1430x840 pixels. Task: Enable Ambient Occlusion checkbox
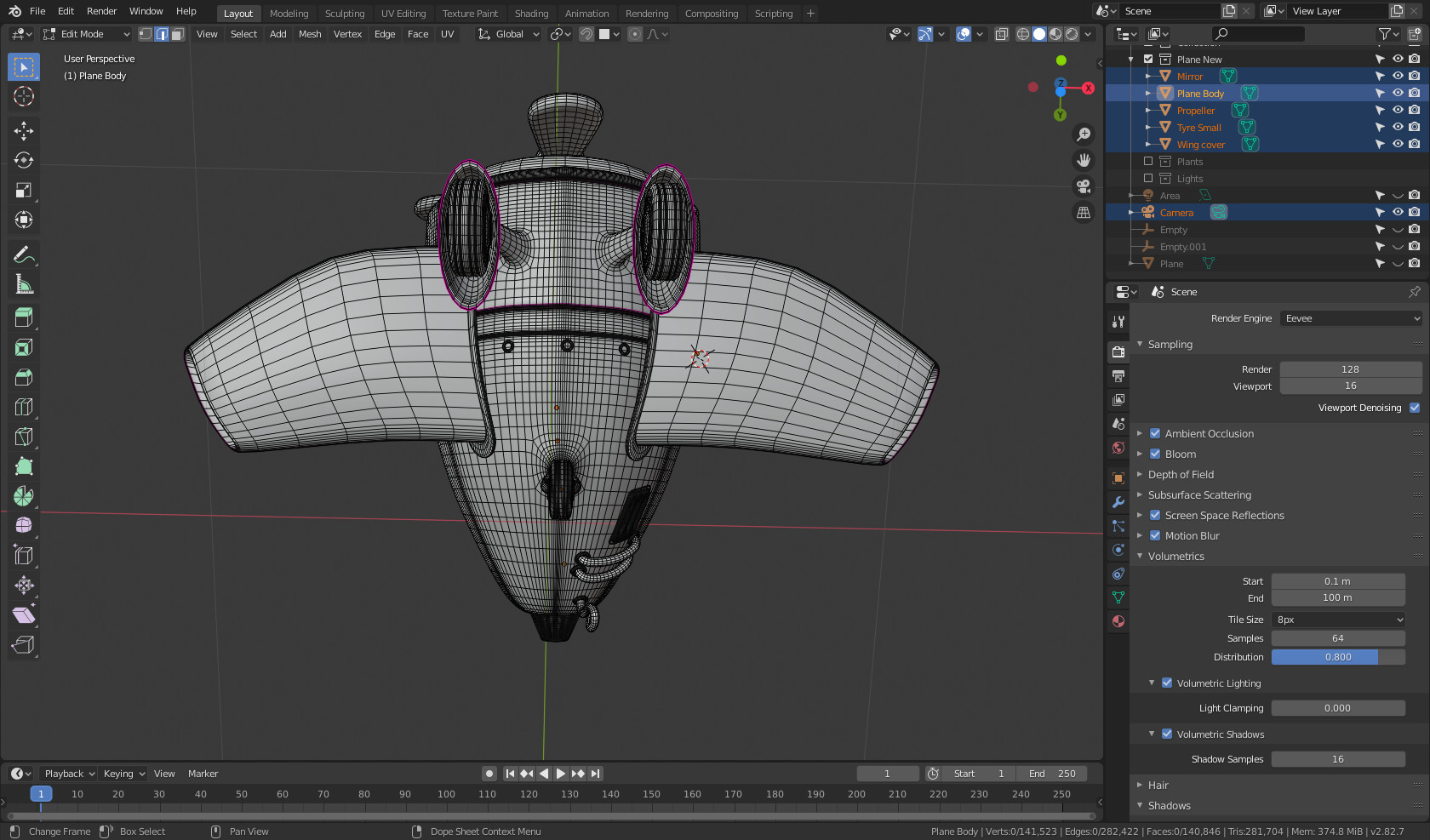(1155, 433)
